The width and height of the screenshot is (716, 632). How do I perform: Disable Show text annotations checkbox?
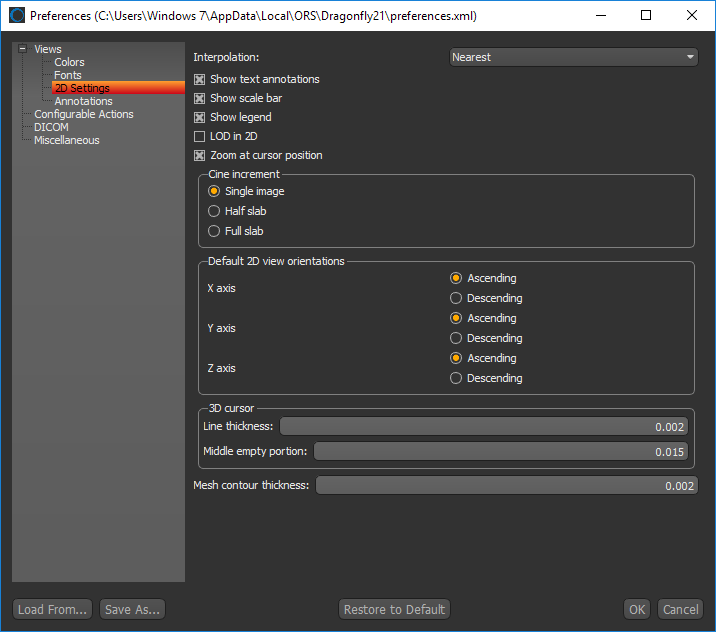[x=200, y=79]
